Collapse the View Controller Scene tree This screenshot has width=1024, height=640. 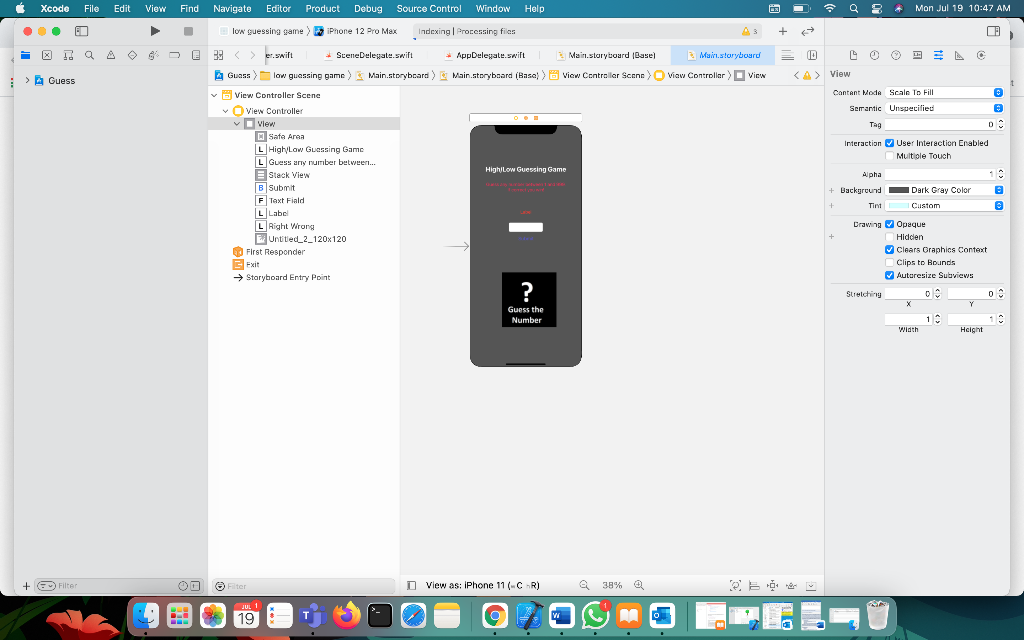point(214,95)
